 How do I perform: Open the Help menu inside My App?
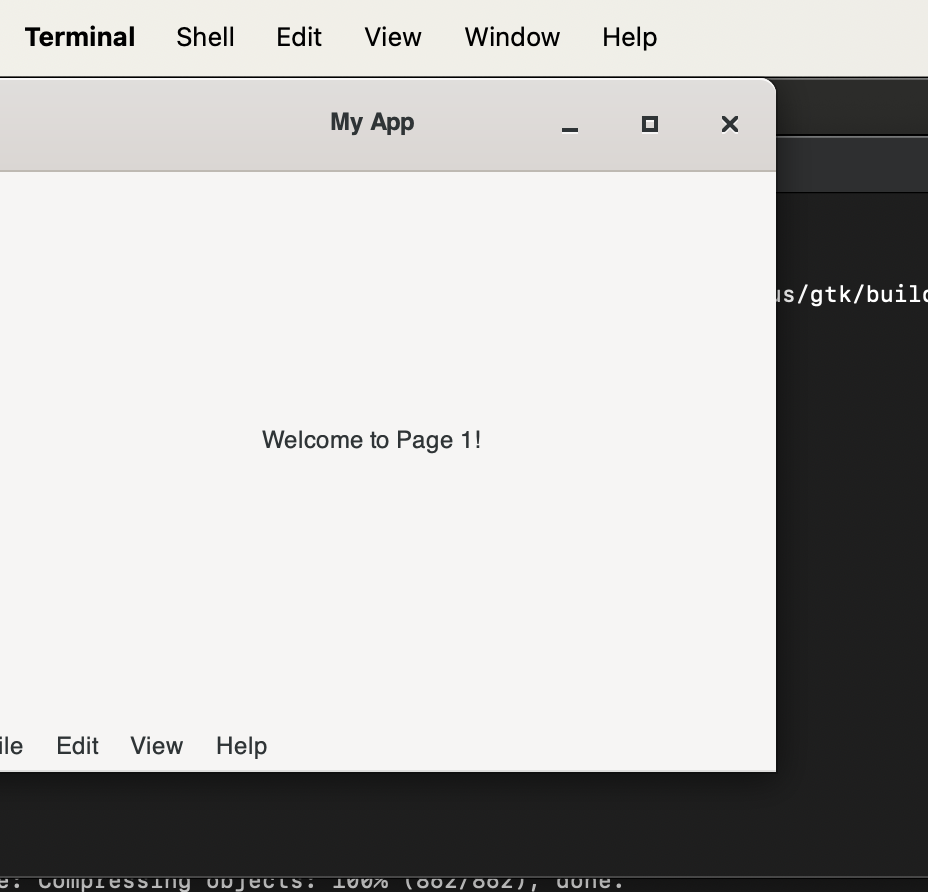click(241, 746)
